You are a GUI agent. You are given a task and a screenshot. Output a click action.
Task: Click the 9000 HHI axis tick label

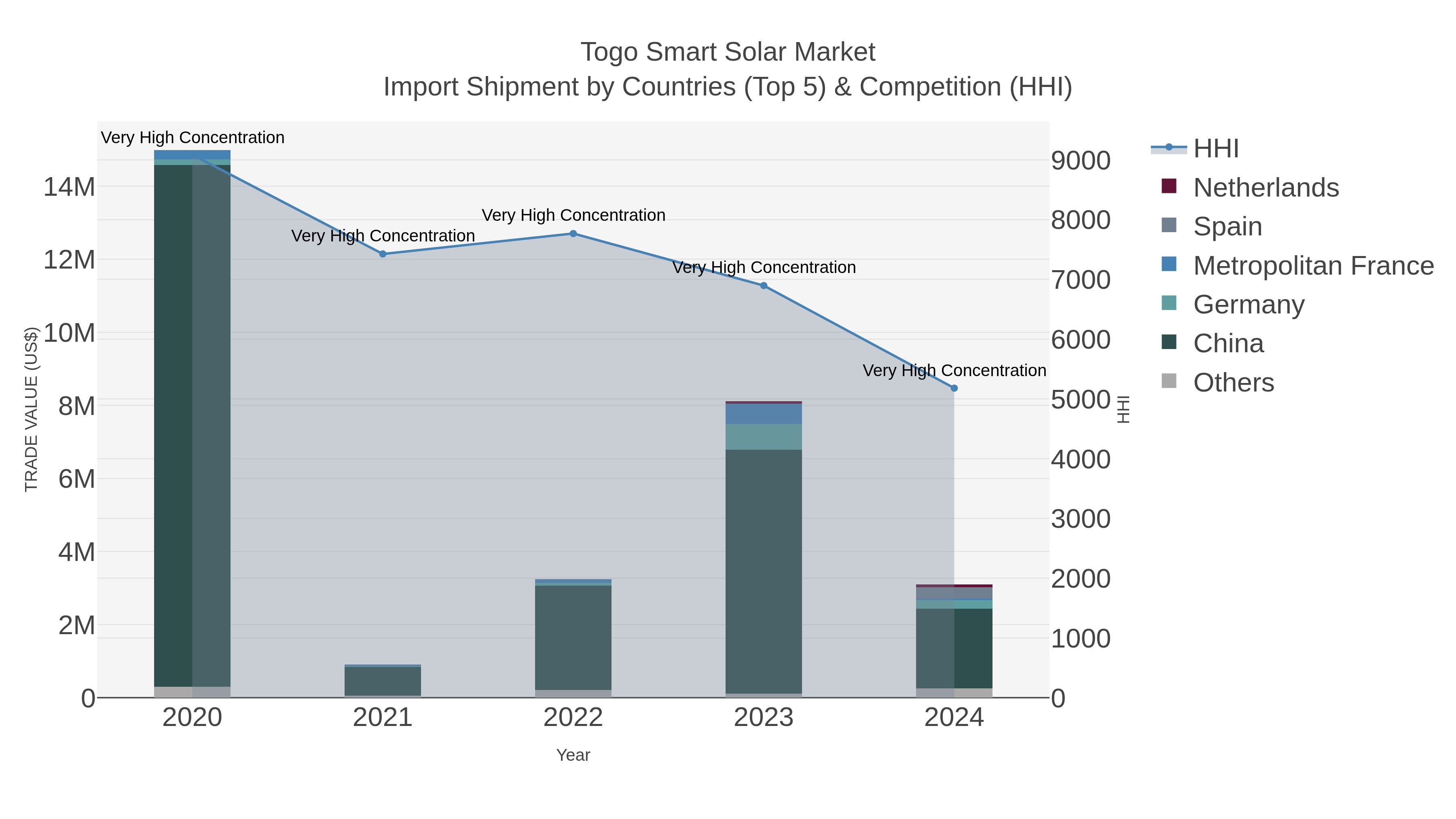tap(1081, 161)
